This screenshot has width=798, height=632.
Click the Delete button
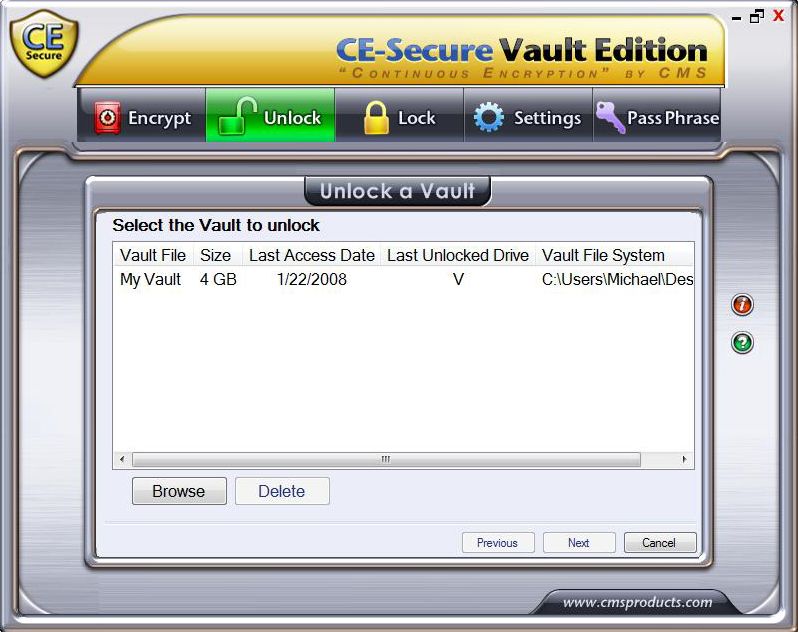tap(282, 491)
